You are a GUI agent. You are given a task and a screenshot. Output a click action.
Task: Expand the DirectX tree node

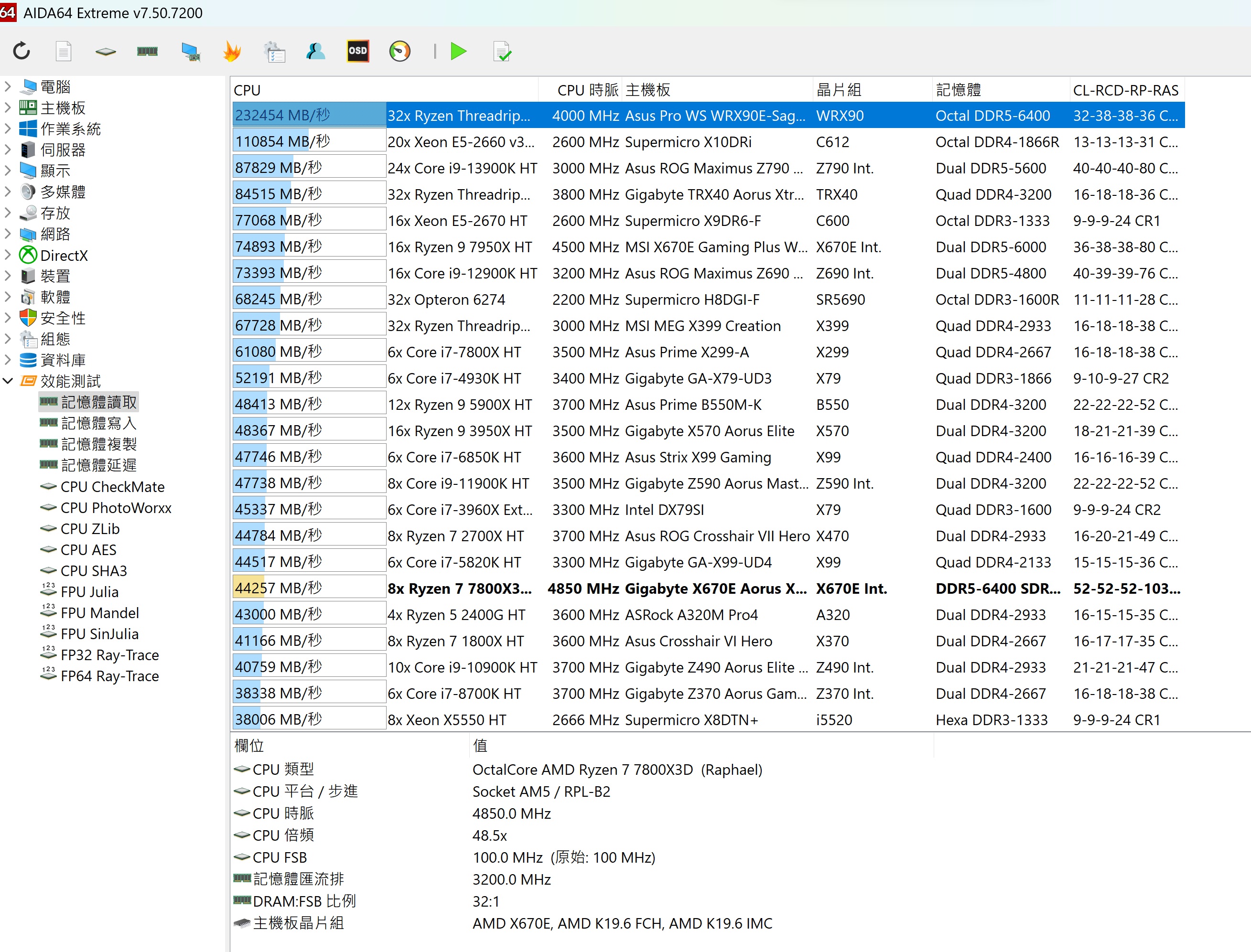point(8,255)
